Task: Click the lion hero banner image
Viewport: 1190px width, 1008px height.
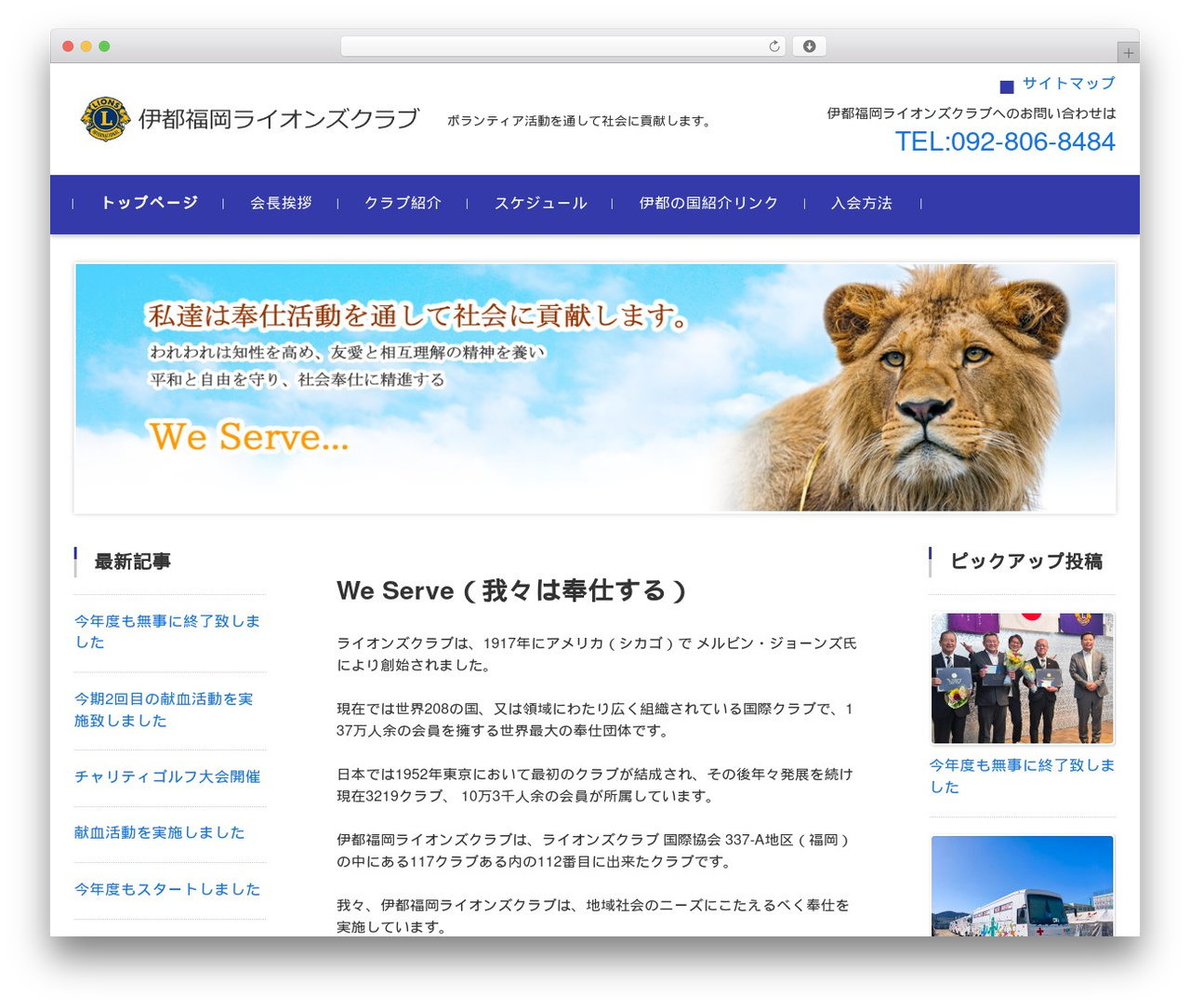Action: [x=595, y=388]
